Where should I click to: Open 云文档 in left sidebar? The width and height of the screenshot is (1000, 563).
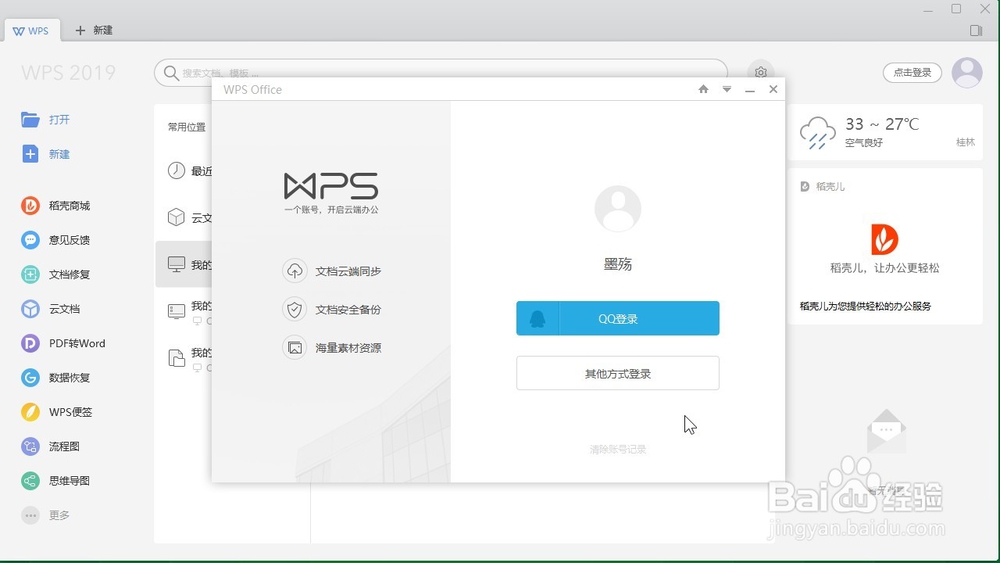pyautogui.click(x=50, y=309)
